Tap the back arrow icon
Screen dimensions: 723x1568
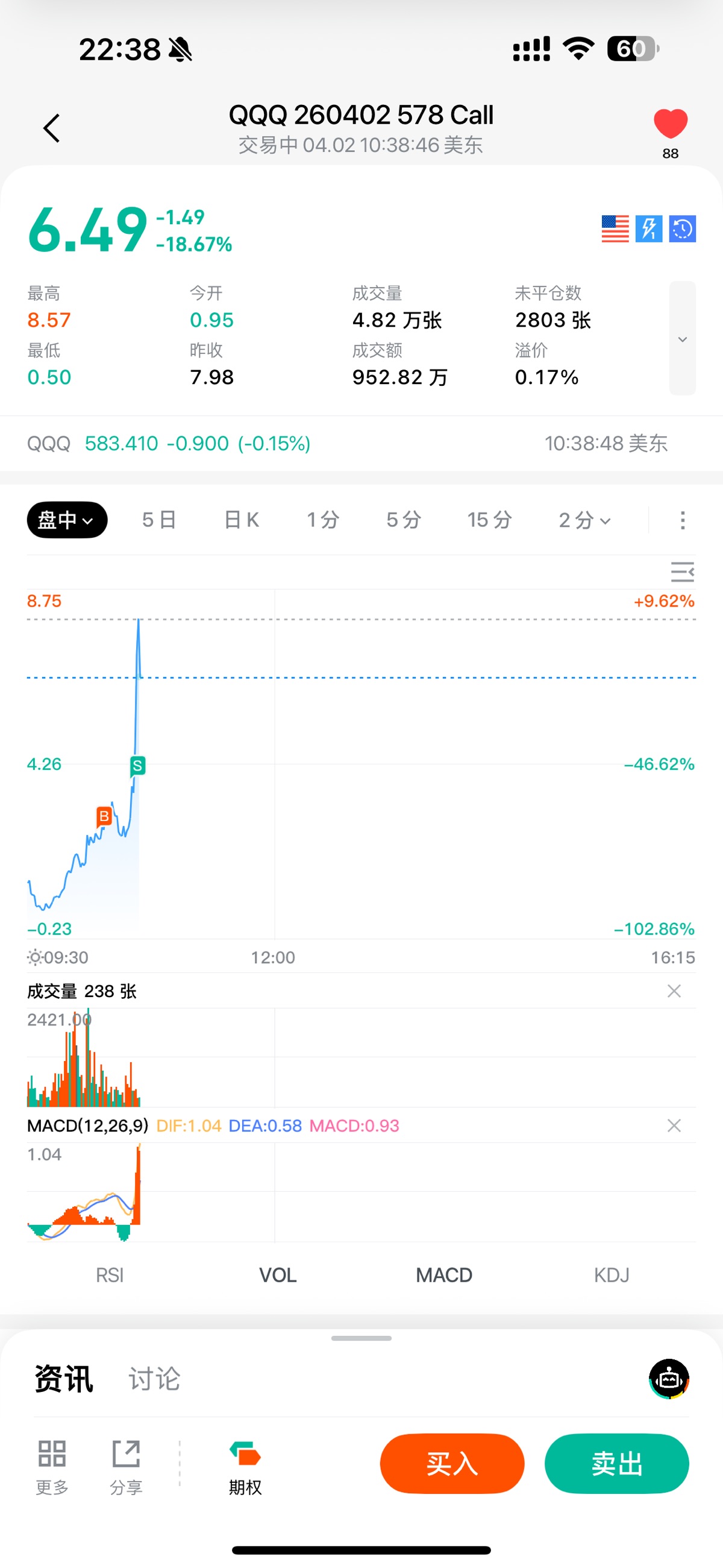[x=52, y=128]
